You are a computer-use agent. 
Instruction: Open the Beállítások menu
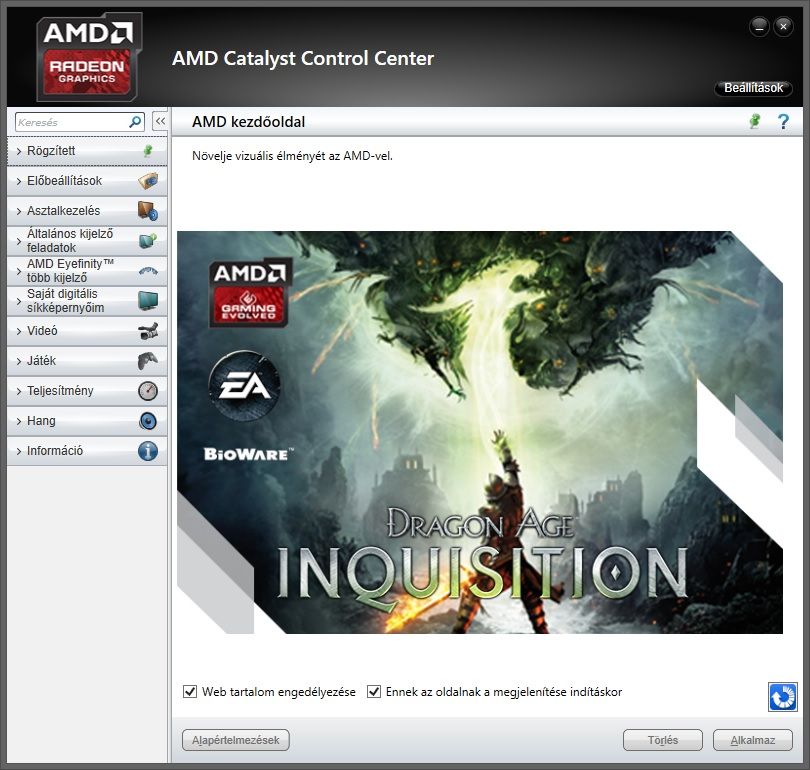point(753,88)
